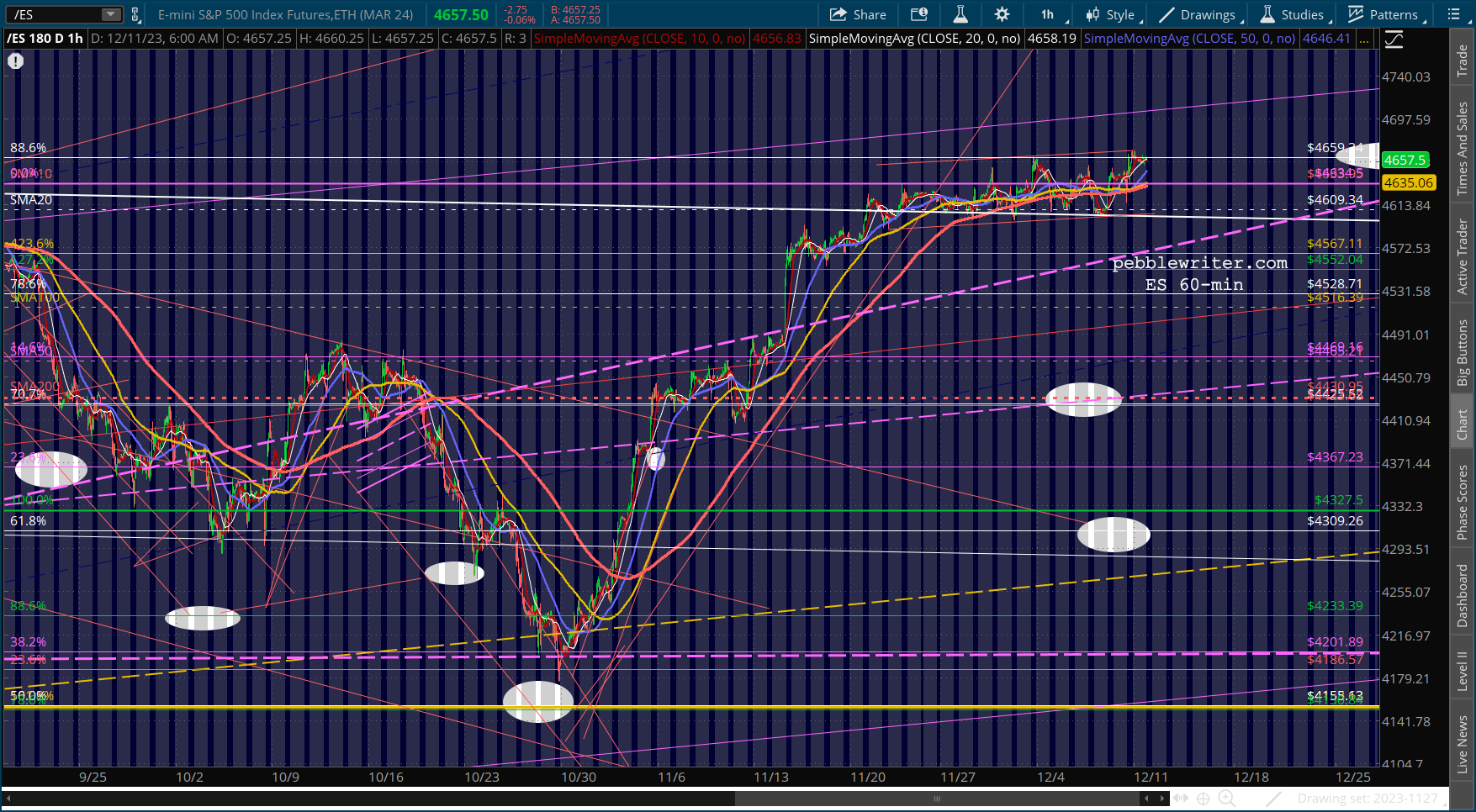Expand the hidden studies ellipsis
Image resolution: width=1476 pixels, height=812 pixels.
point(1363,39)
